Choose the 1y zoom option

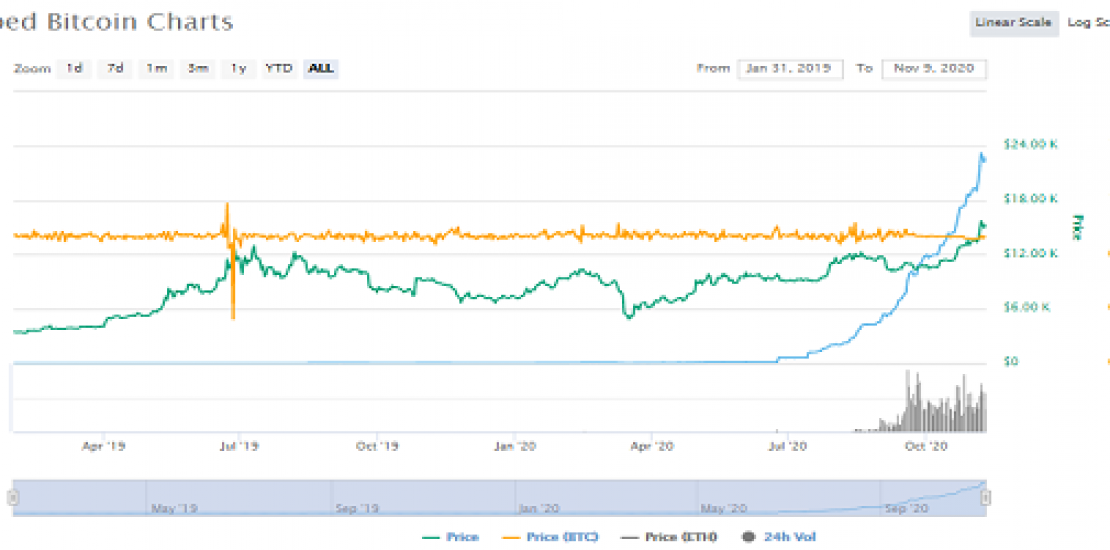point(238,68)
